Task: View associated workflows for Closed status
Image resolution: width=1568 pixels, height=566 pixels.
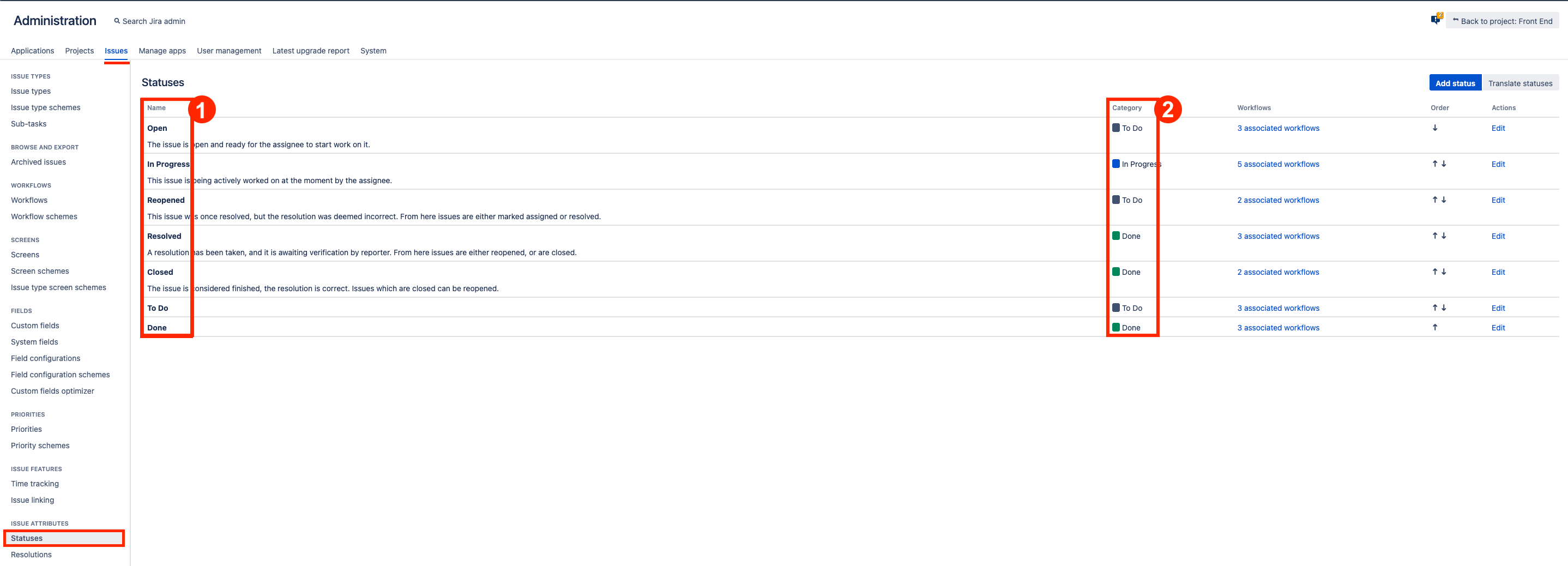Action: 1278,272
